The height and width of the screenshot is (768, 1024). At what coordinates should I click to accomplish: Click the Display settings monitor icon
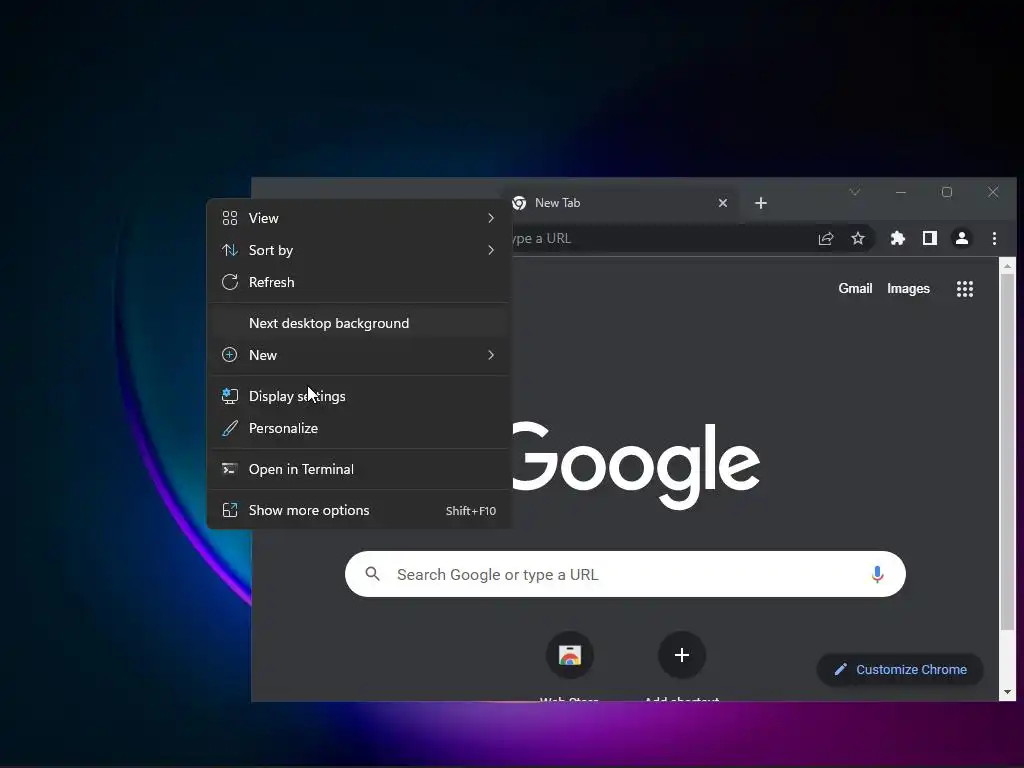coord(230,396)
